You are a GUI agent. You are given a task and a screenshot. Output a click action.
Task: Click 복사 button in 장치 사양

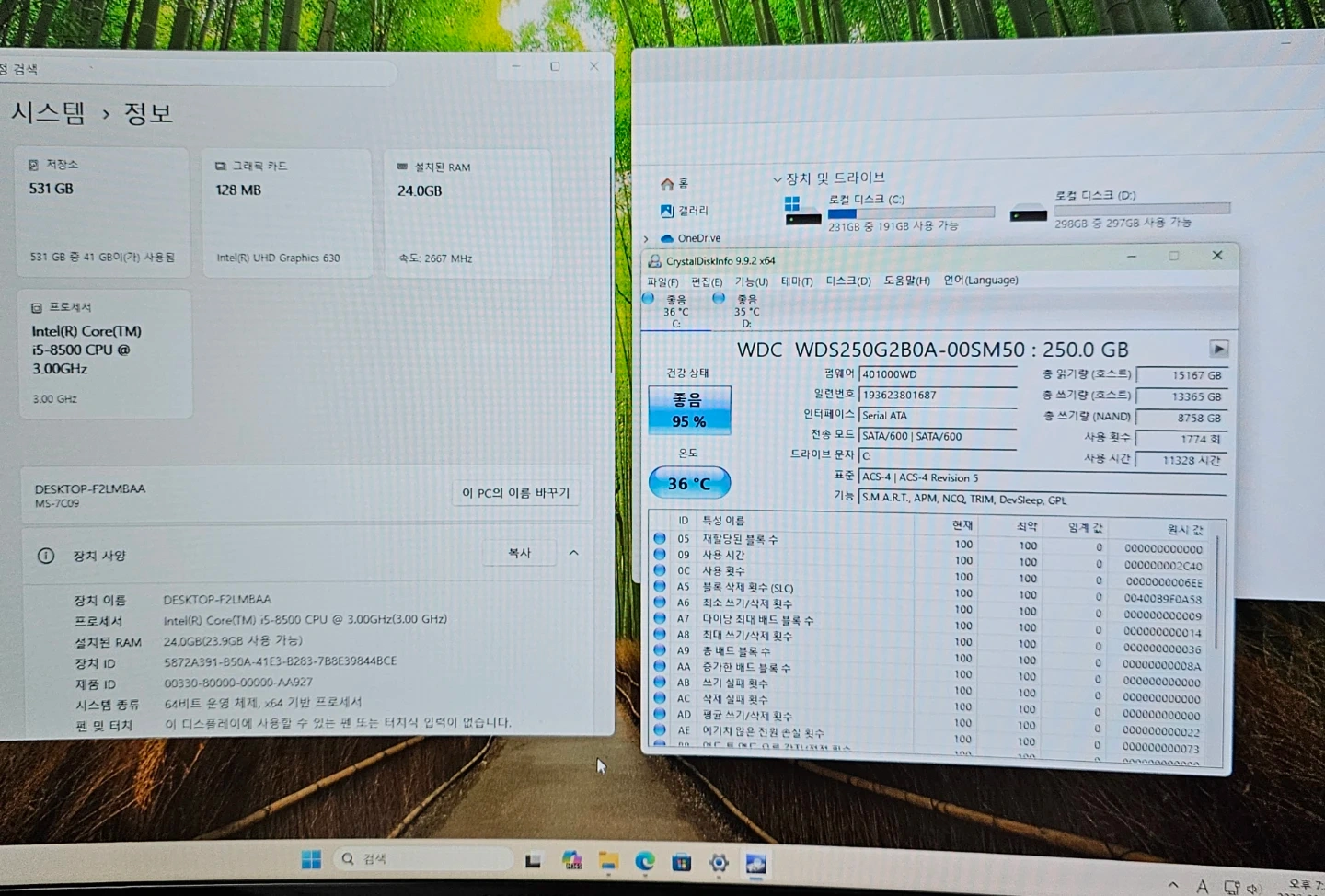(x=519, y=553)
